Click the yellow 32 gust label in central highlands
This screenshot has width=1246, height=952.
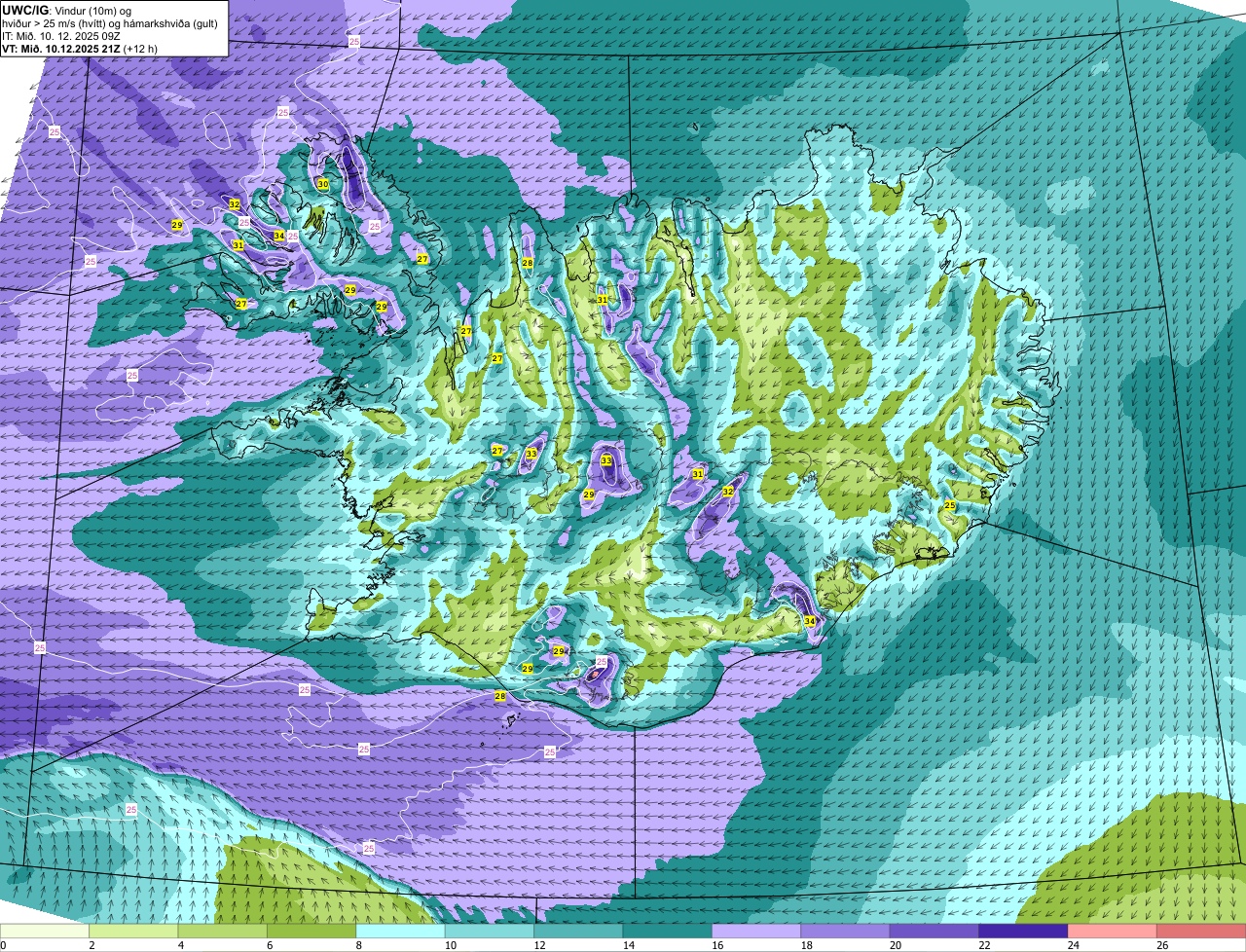(x=728, y=492)
